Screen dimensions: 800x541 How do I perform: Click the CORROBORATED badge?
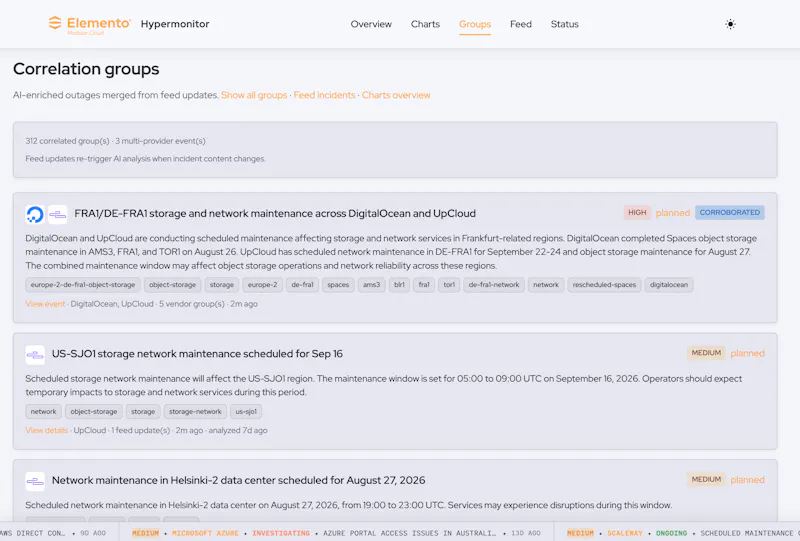[730, 212]
